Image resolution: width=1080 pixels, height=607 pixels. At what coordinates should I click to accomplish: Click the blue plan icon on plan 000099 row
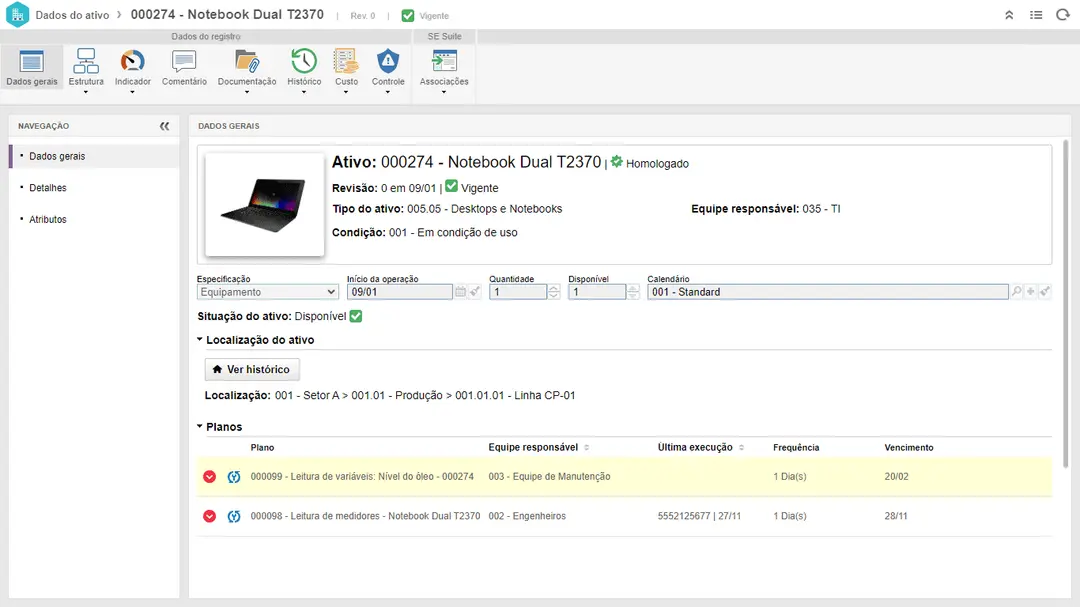[x=234, y=477]
